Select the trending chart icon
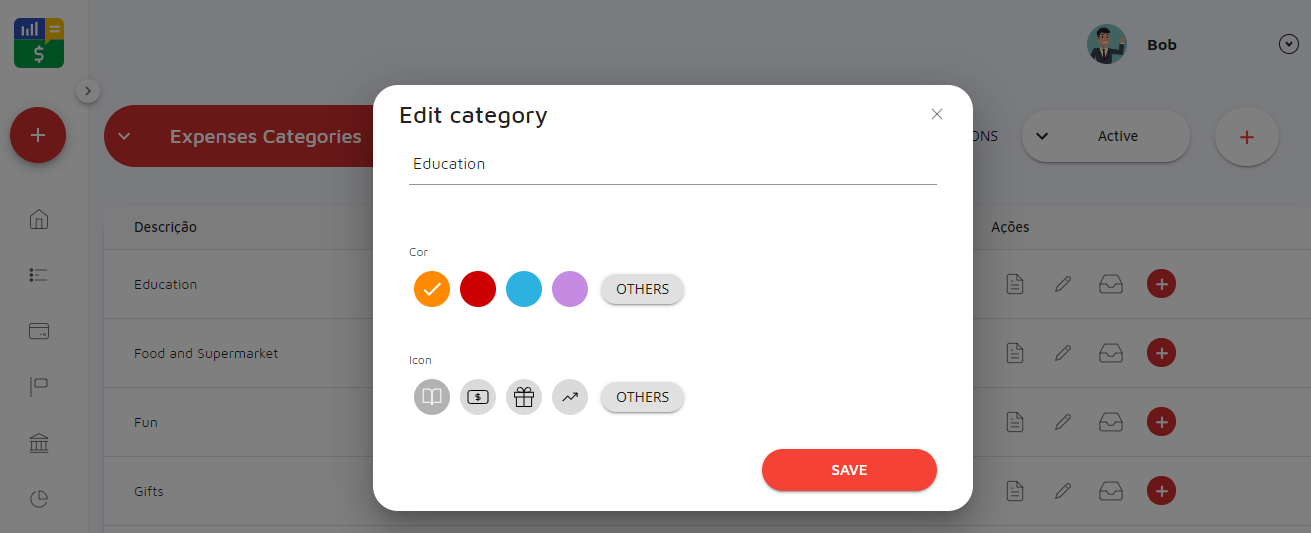The height and width of the screenshot is (533, 1311). pos(570,397)
